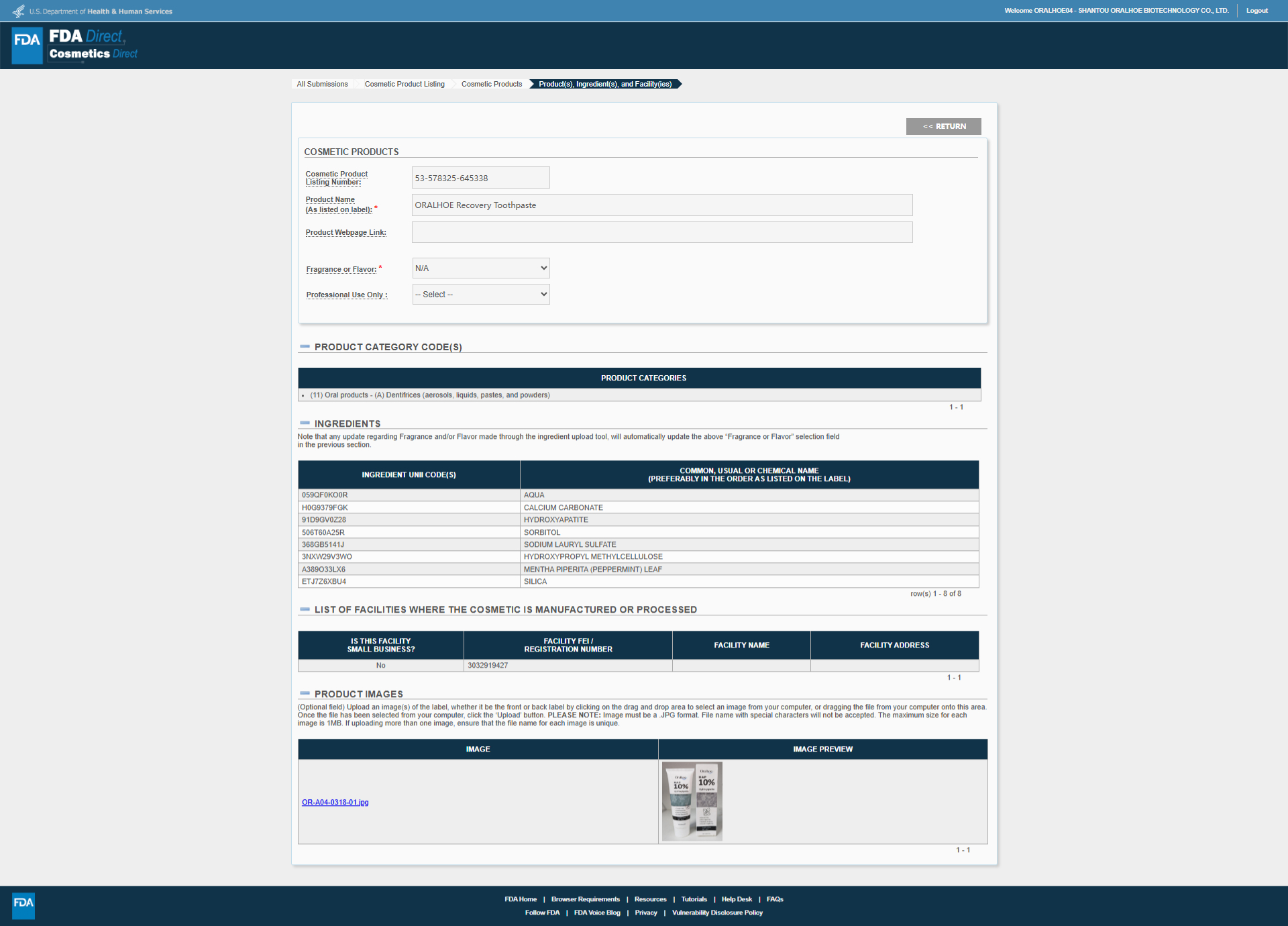The width and height of the screenshot is (1288, 926).
Task: Click the FDA Direct logo in header
Action: (75, 45)
